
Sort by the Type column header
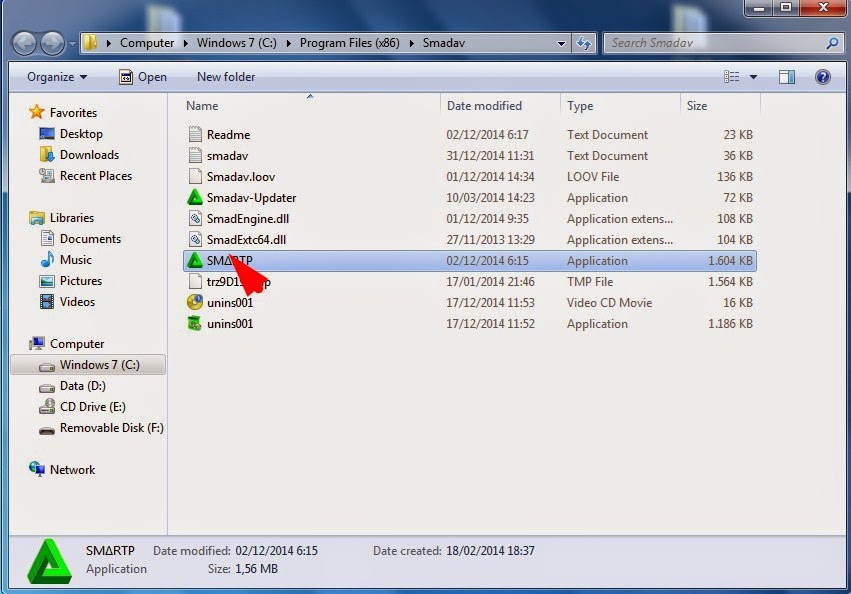pos(580,106)
